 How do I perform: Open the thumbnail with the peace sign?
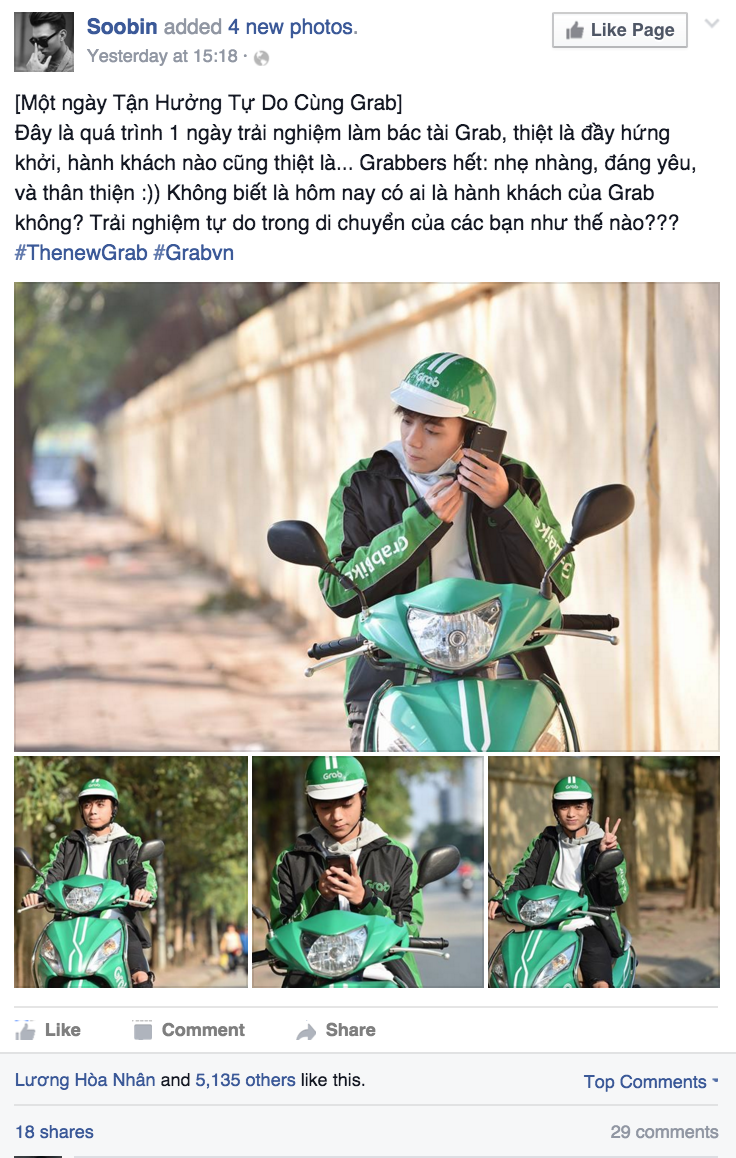pyautogui.click(x=604, y=871)
